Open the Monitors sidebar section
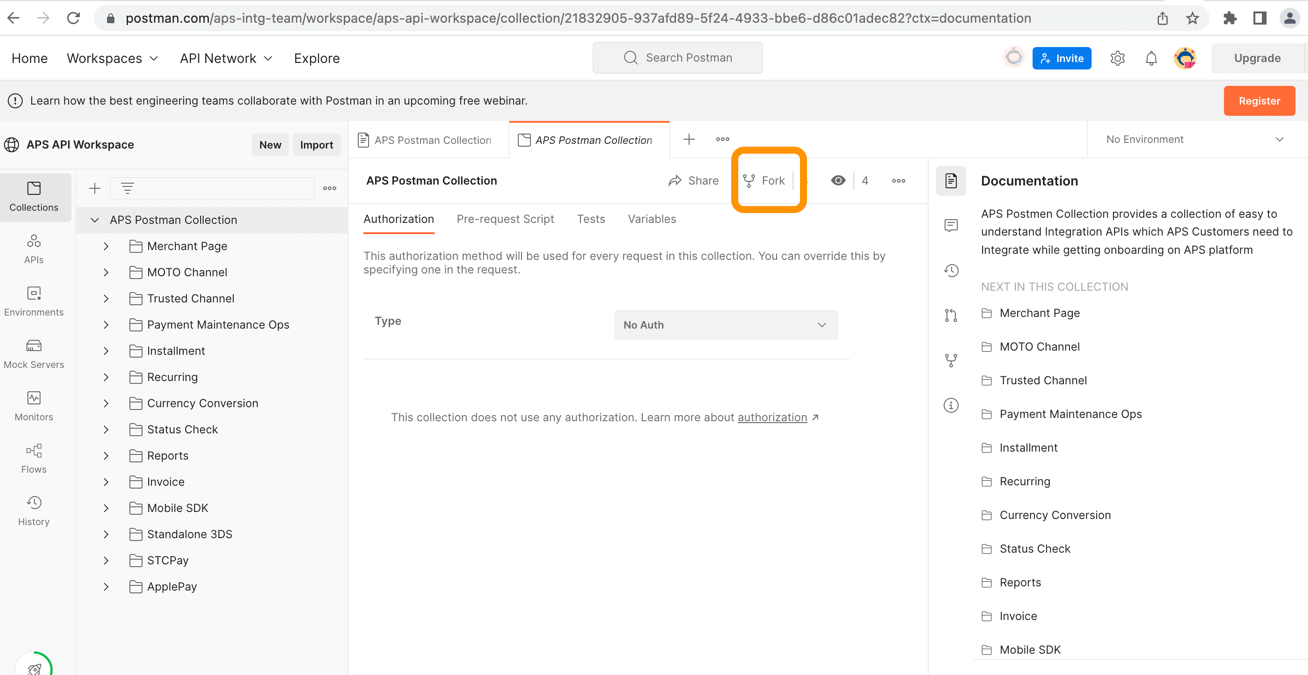Image resolution: width=1308 pixels, height=675 pixels. (x=33, y=405)
